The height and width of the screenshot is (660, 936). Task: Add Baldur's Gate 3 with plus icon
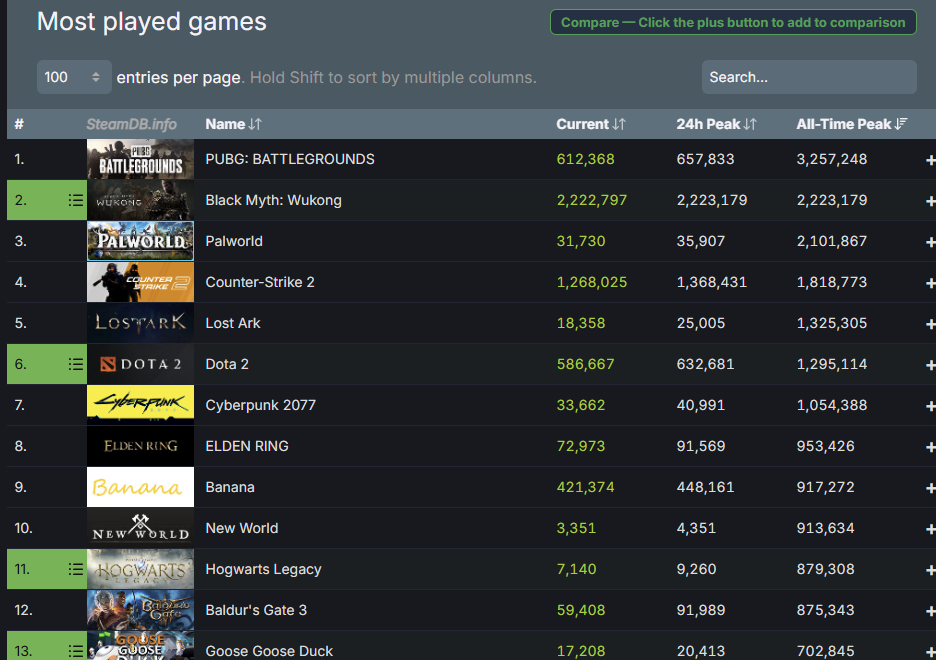click(931, 611)
